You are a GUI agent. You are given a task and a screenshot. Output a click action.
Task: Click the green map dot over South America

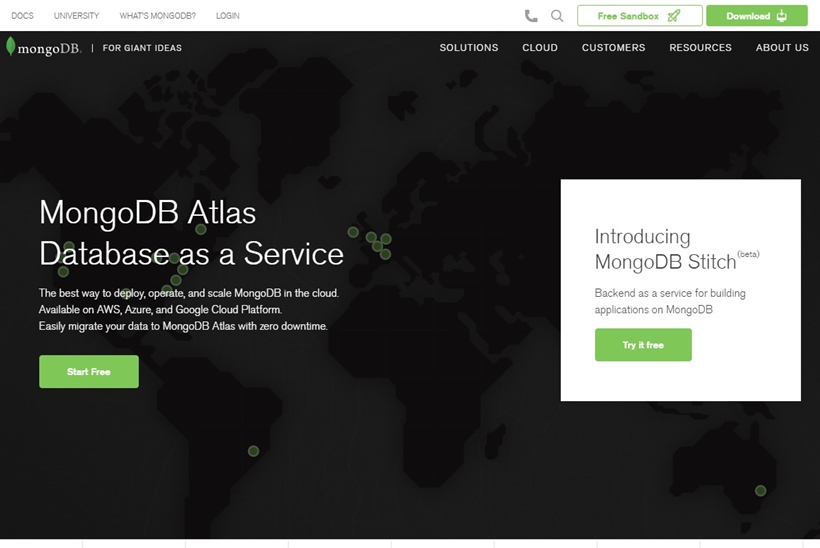pyautogui.click(x=253, y=451)
